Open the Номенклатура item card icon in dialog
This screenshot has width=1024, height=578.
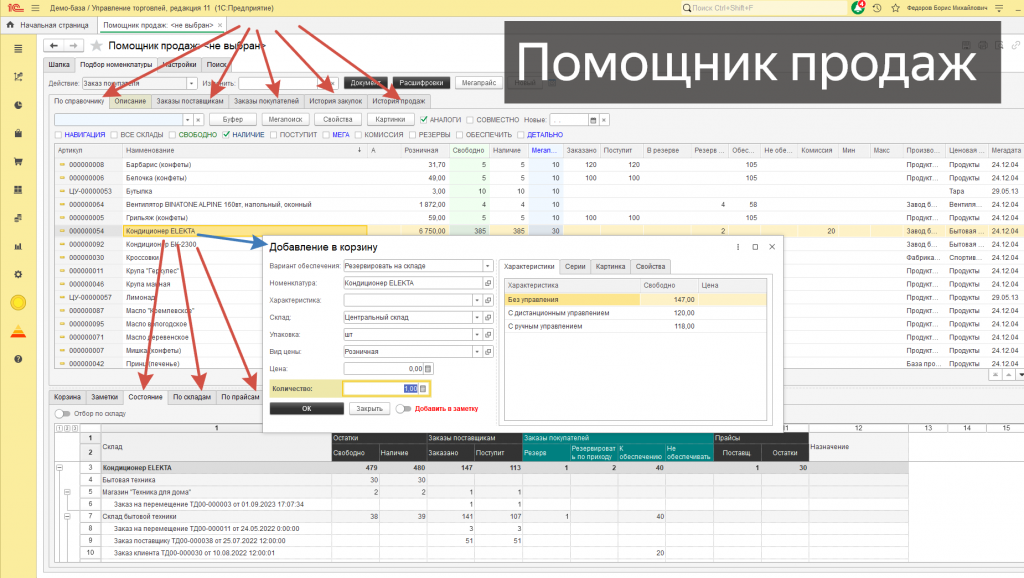click(488, 283)
